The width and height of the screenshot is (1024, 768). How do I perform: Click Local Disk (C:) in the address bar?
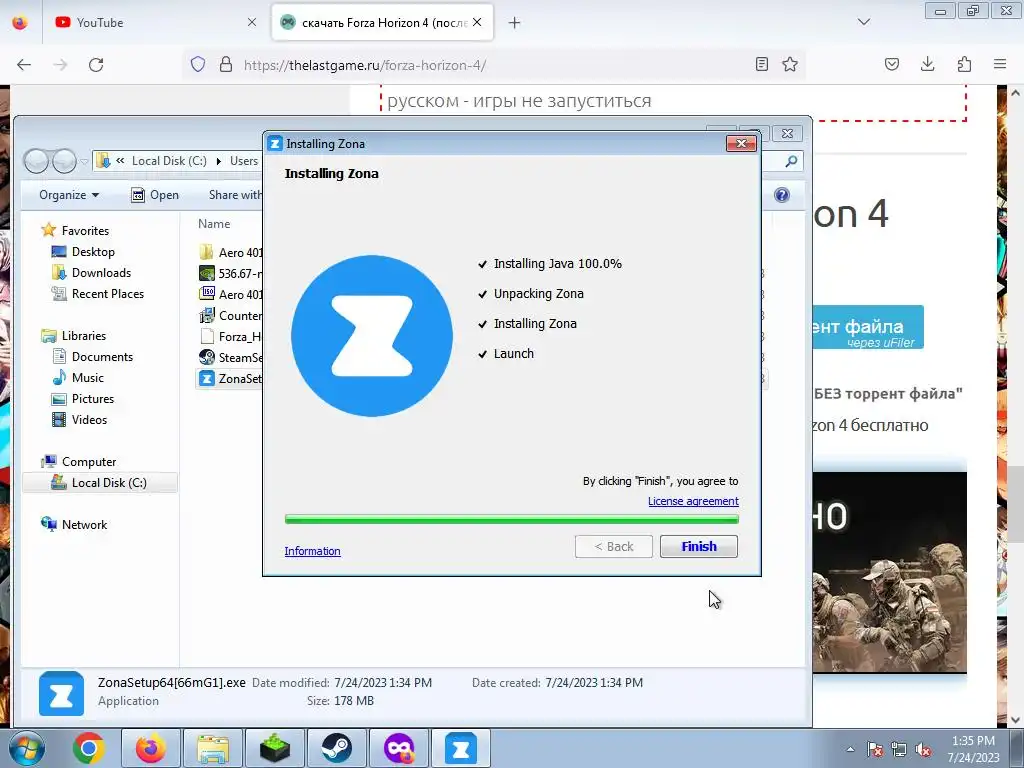[x=169, y=161]
